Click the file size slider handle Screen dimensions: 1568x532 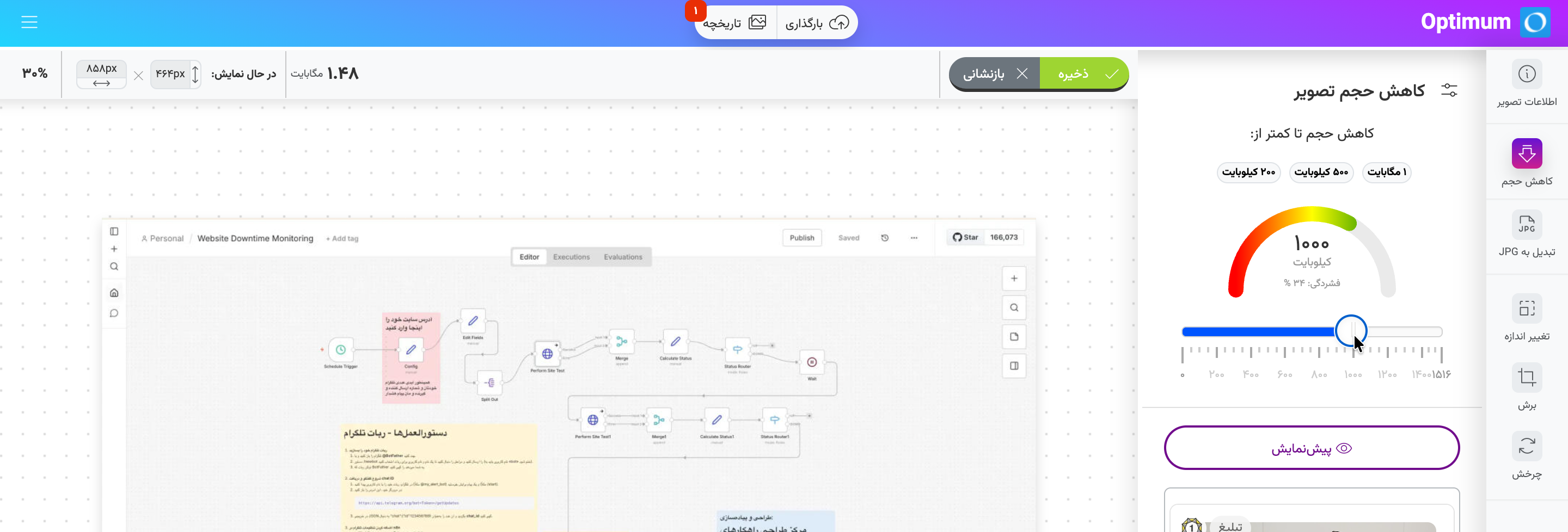(x=1350, y=331)
